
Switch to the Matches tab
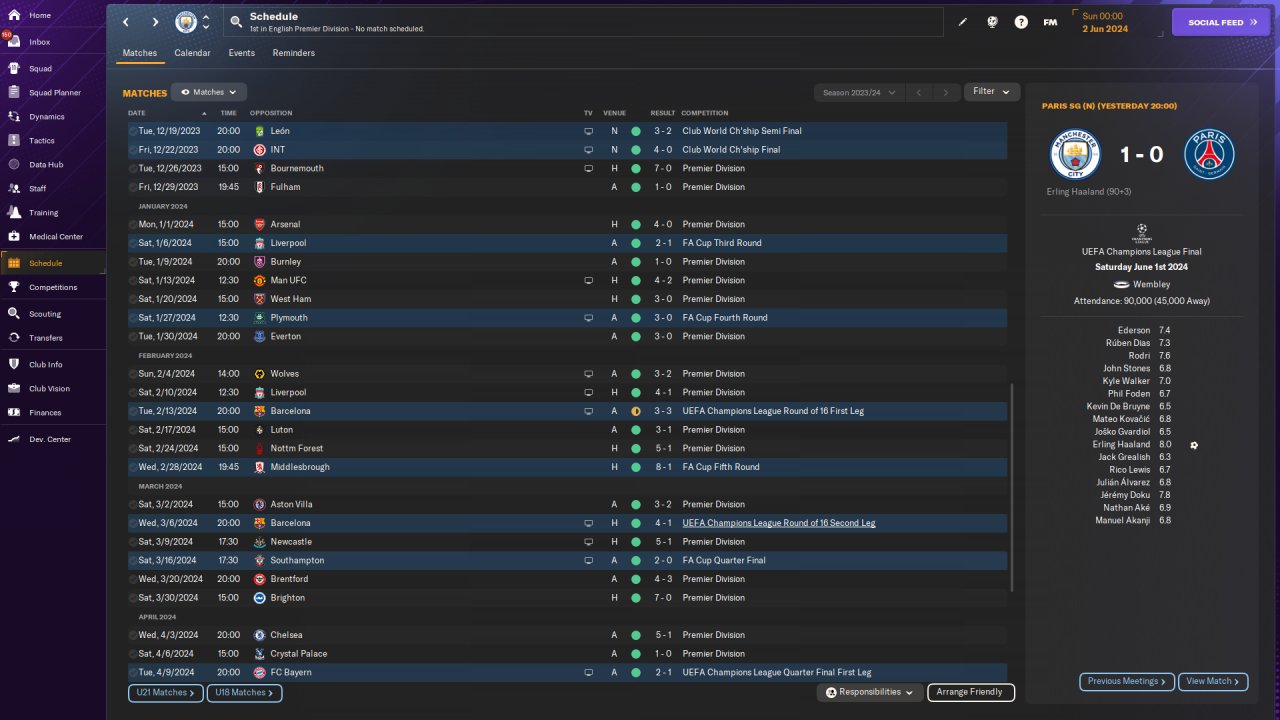click(140, 53)
